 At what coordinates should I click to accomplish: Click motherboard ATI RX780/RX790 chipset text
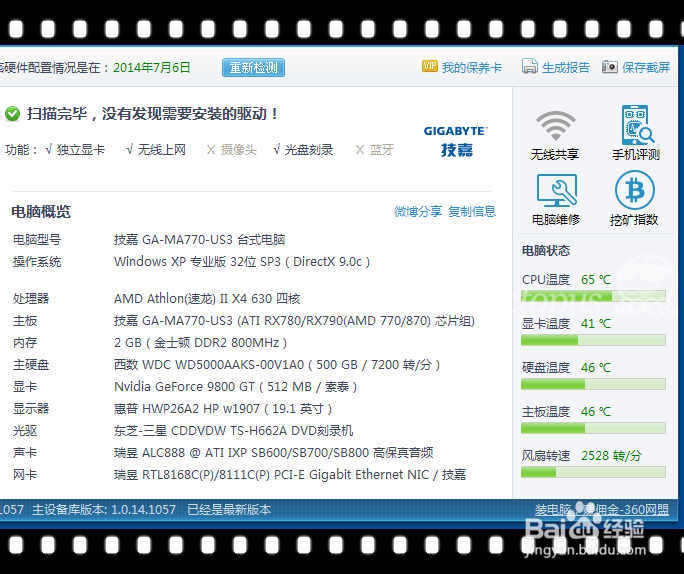pyautogui.click(x=294, y=321)
